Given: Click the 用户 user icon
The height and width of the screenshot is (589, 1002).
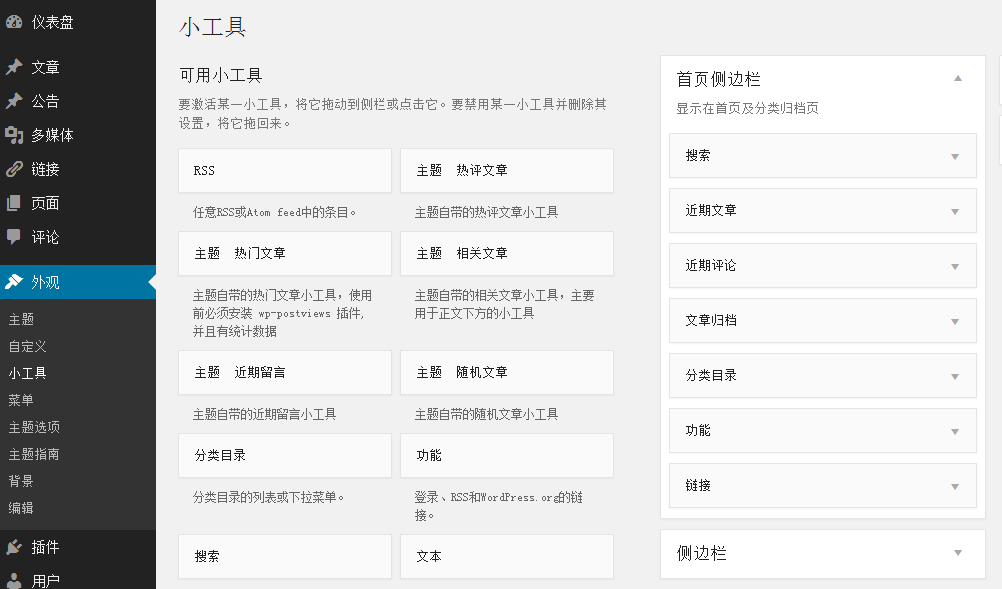Looking at the screenshot, I should pyautogui.click(x=14, y=580).
